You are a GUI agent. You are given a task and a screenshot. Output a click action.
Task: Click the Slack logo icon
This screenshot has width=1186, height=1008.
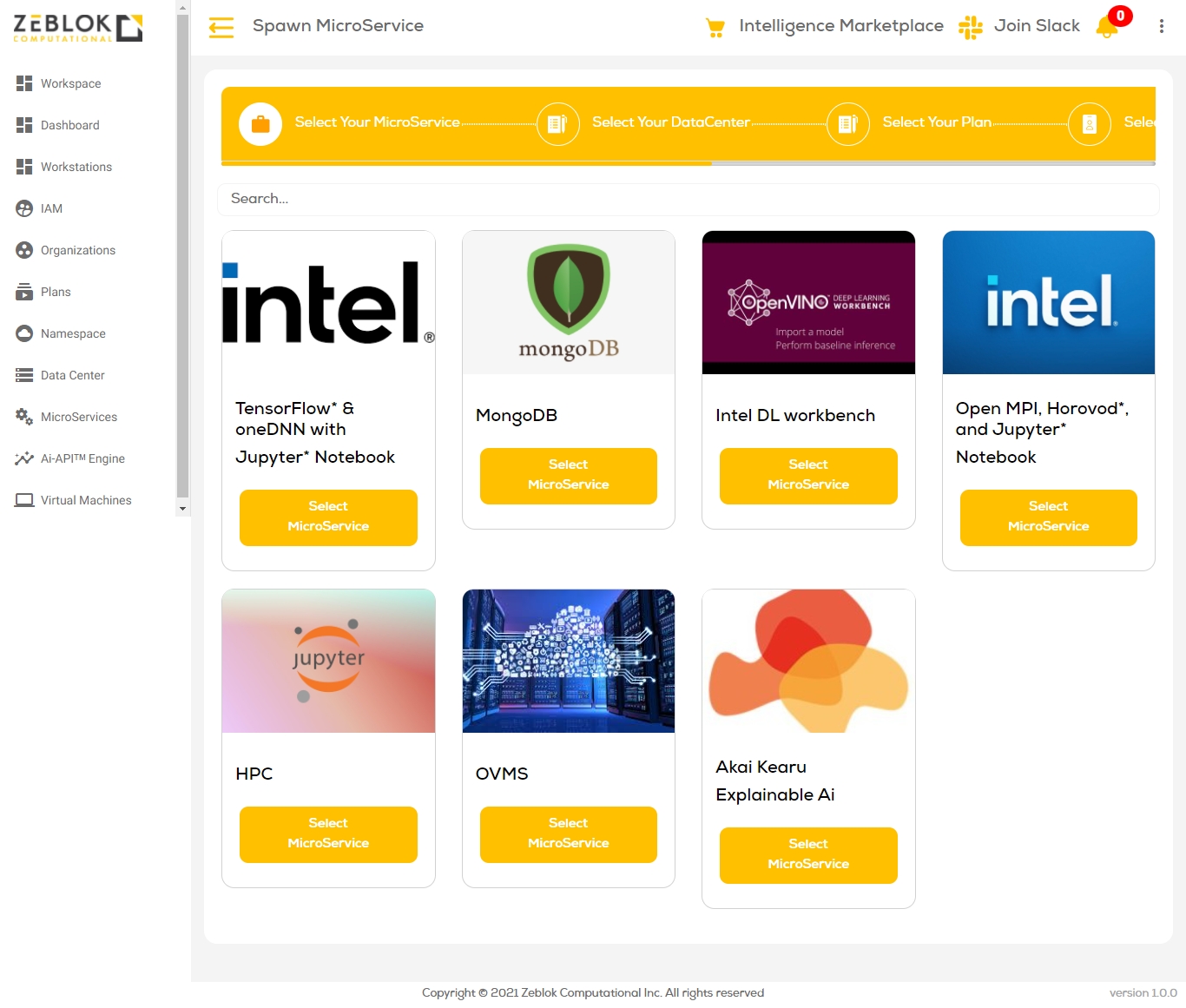point(970,28)
